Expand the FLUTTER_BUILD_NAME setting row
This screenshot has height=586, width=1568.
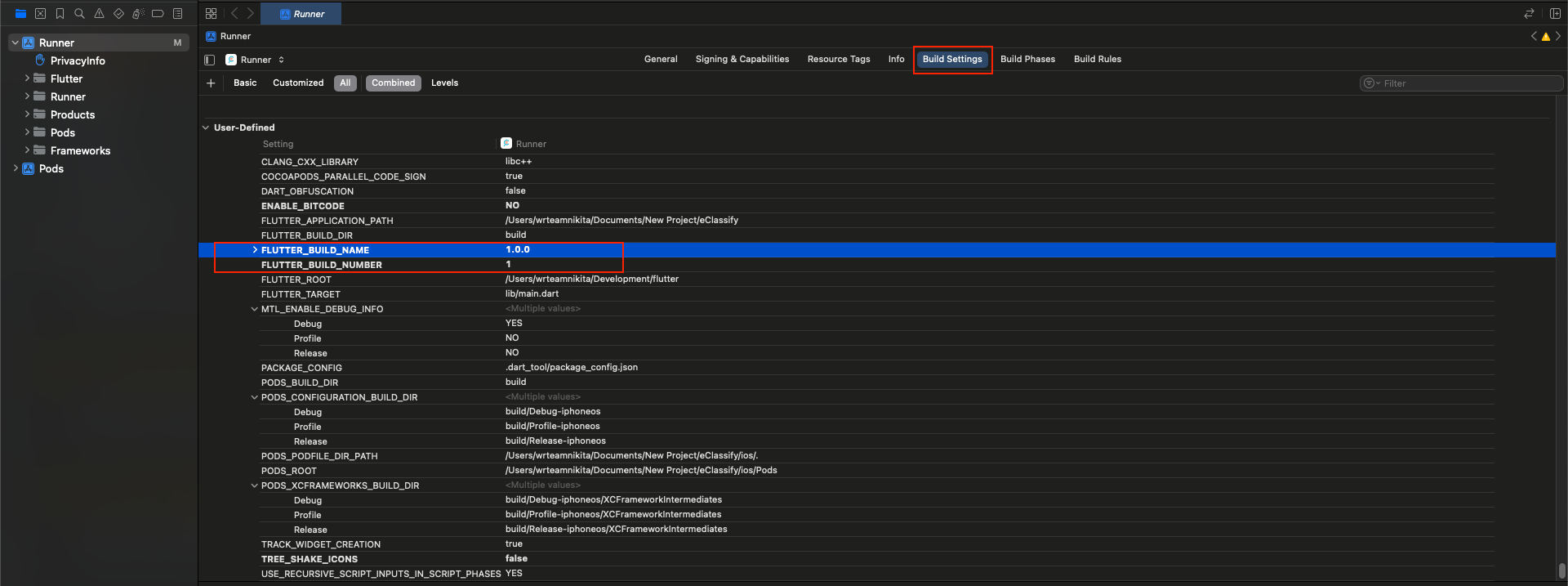(255, 250)
